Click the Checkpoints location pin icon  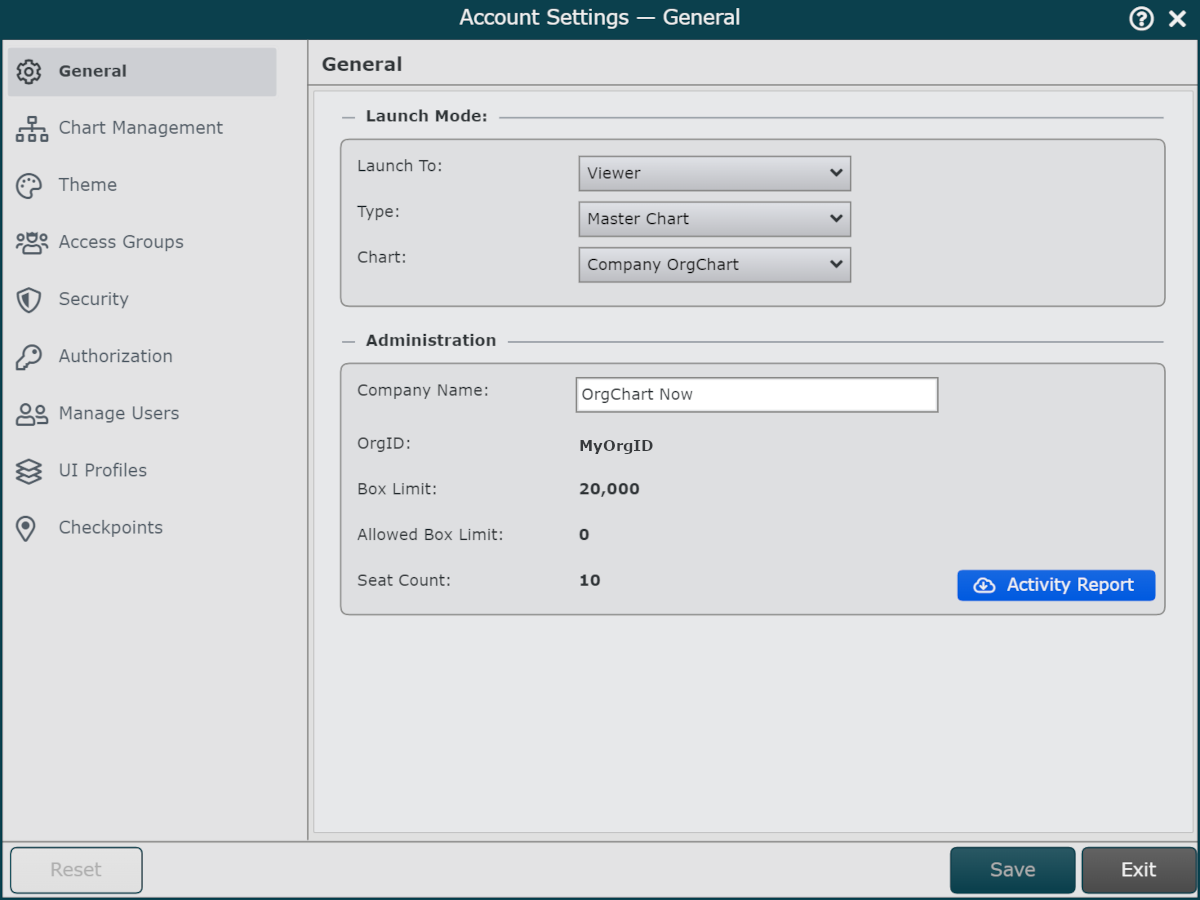(x=27, y=528)
